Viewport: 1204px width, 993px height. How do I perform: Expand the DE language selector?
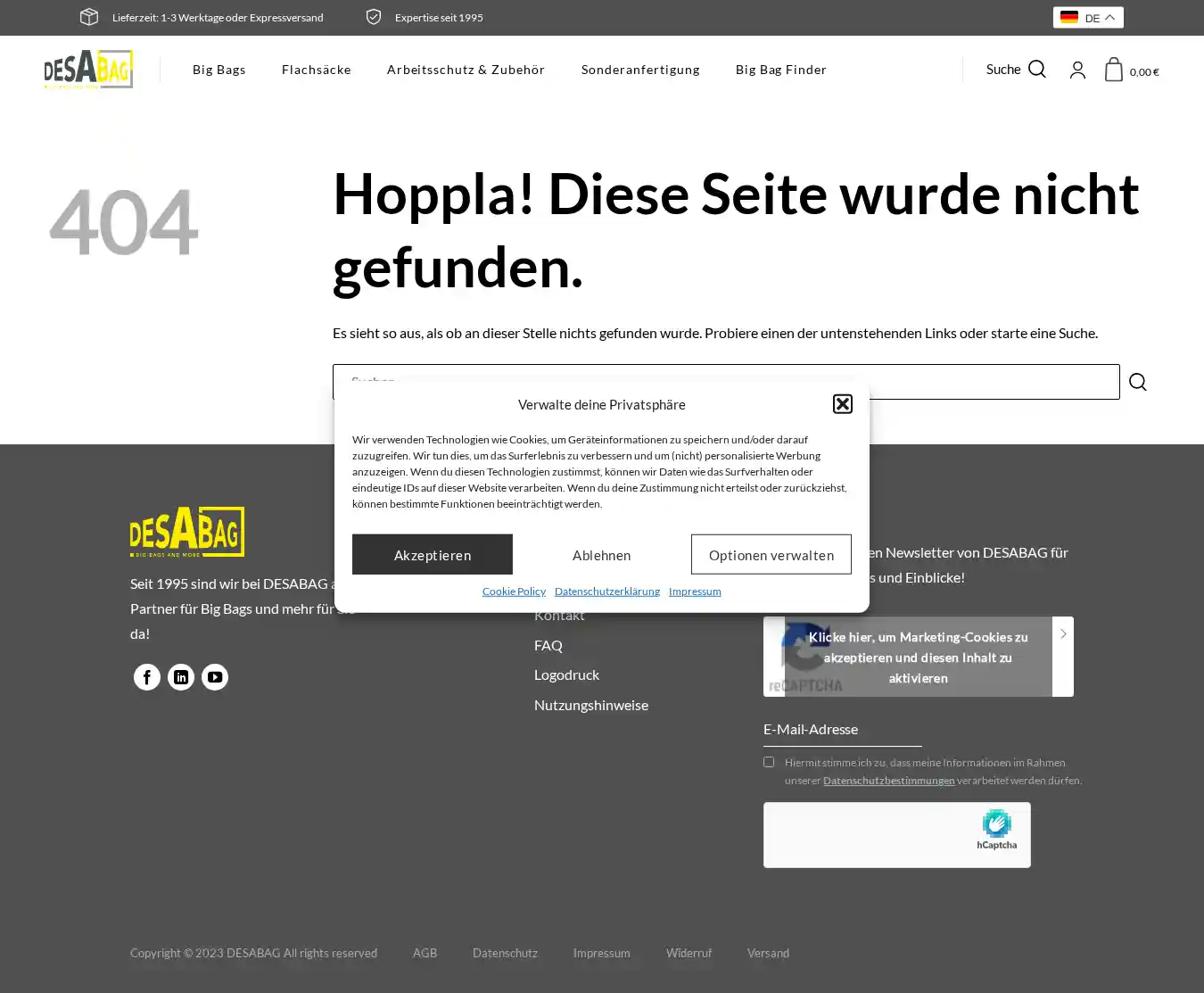pos(1088,18)
